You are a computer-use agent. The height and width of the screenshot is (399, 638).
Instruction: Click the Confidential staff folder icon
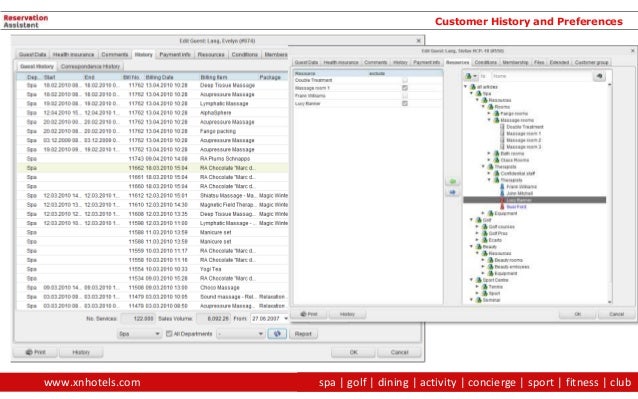(x=496, y=174)
